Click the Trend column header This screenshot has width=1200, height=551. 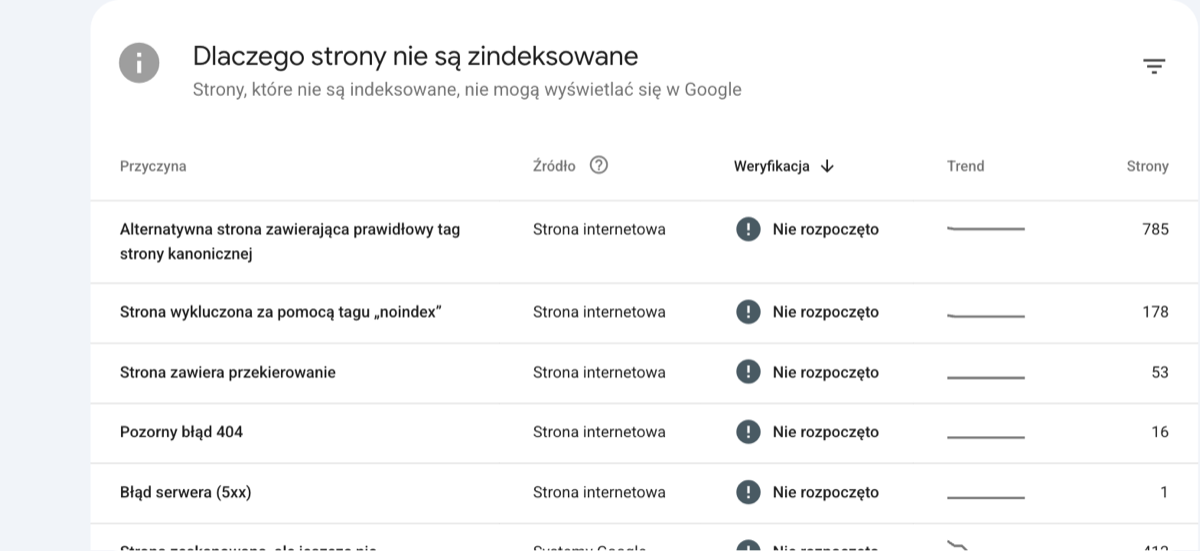pyautogui.click(x=966, y=166)
